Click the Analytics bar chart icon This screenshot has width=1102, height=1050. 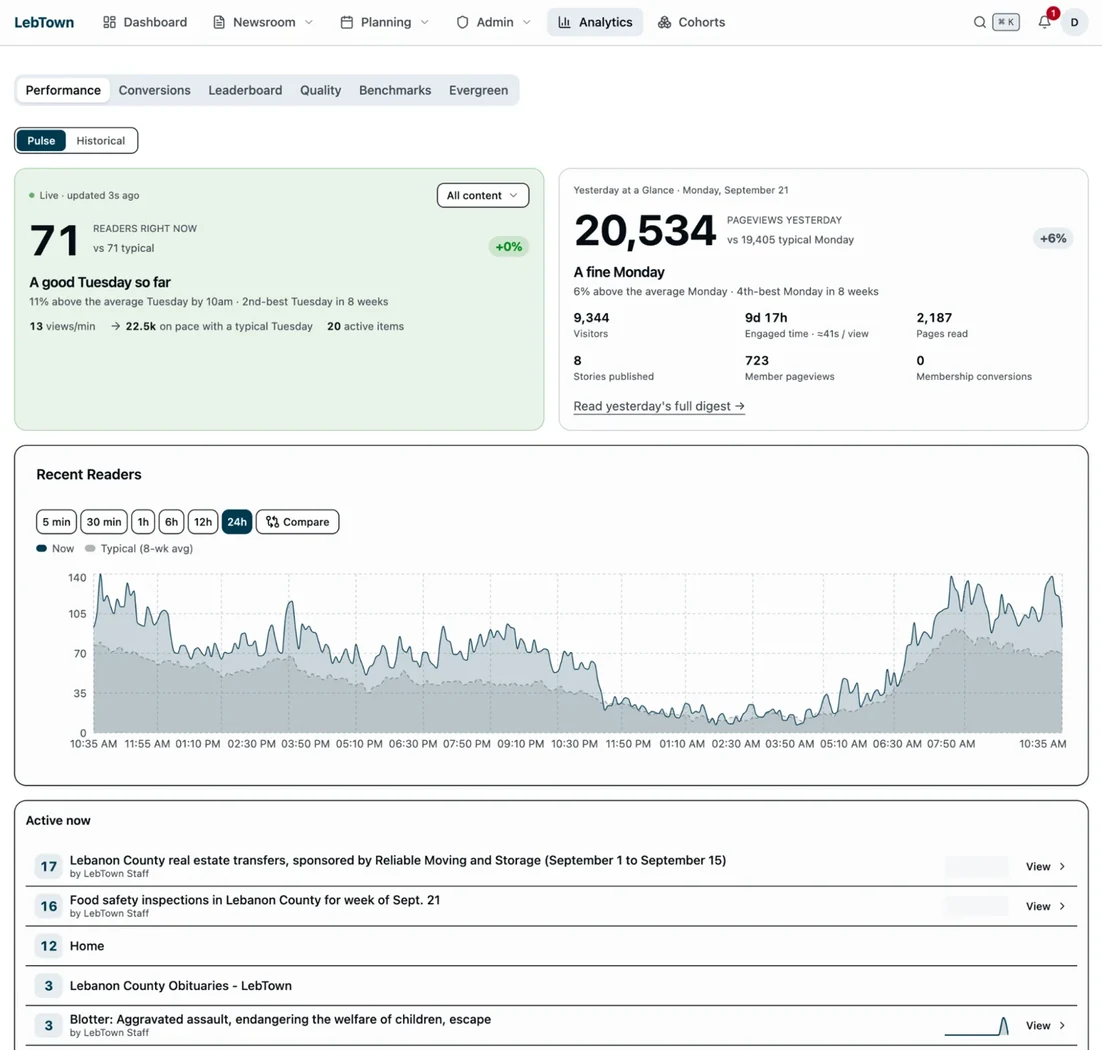point(564,22)
